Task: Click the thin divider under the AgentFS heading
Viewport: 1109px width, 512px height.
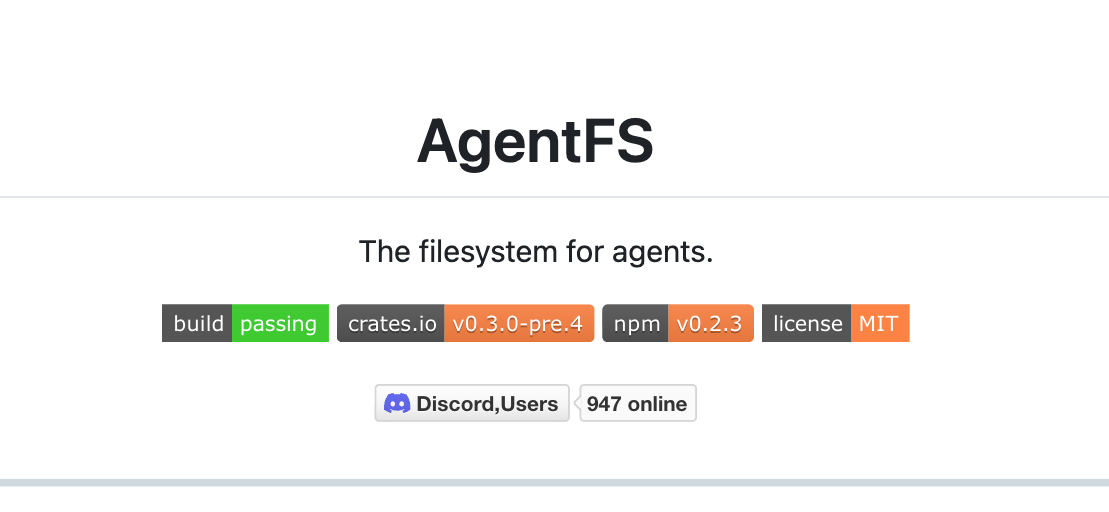Action: (554, 197)
